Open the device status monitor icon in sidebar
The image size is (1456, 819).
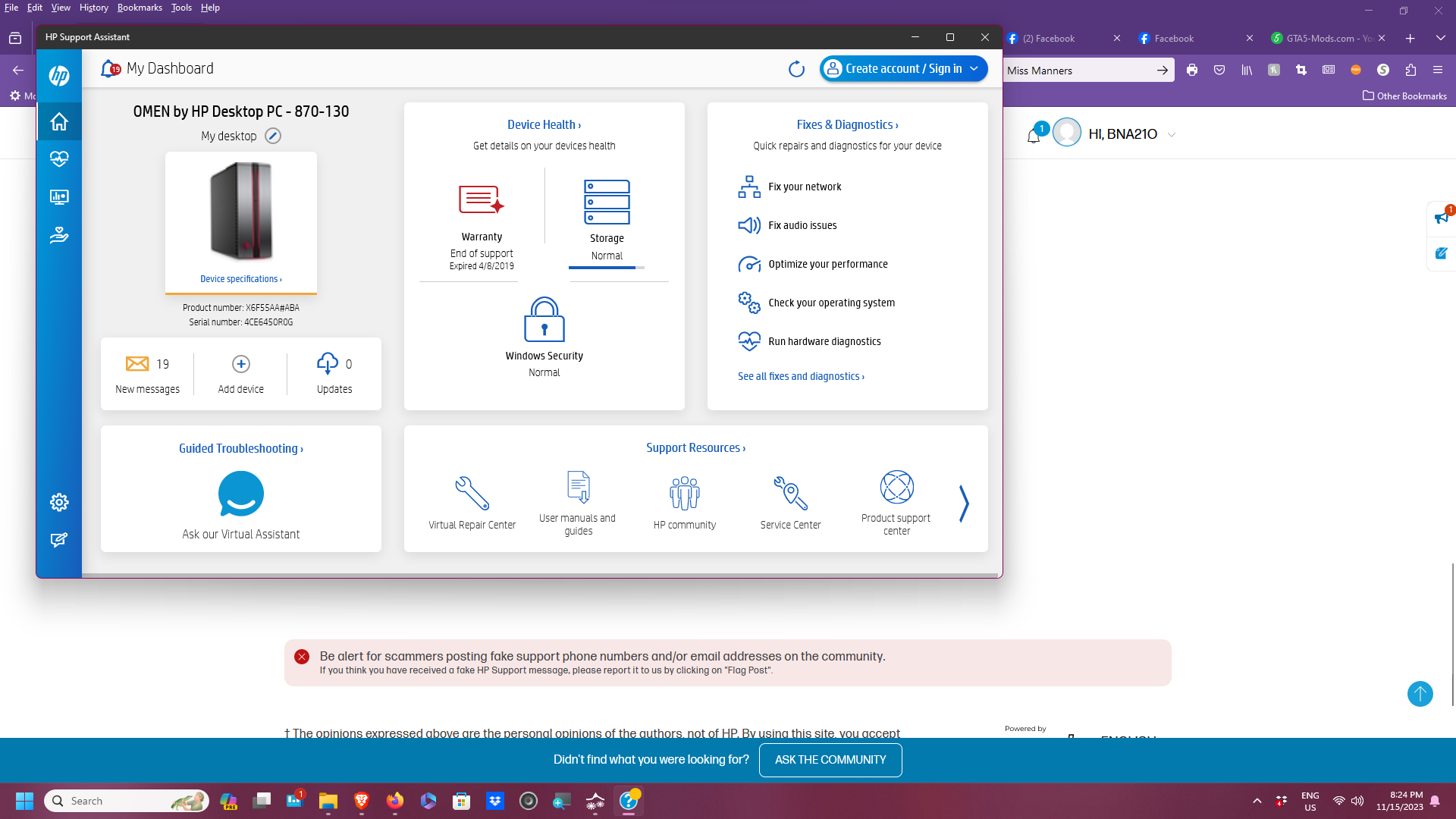(59, 197)
